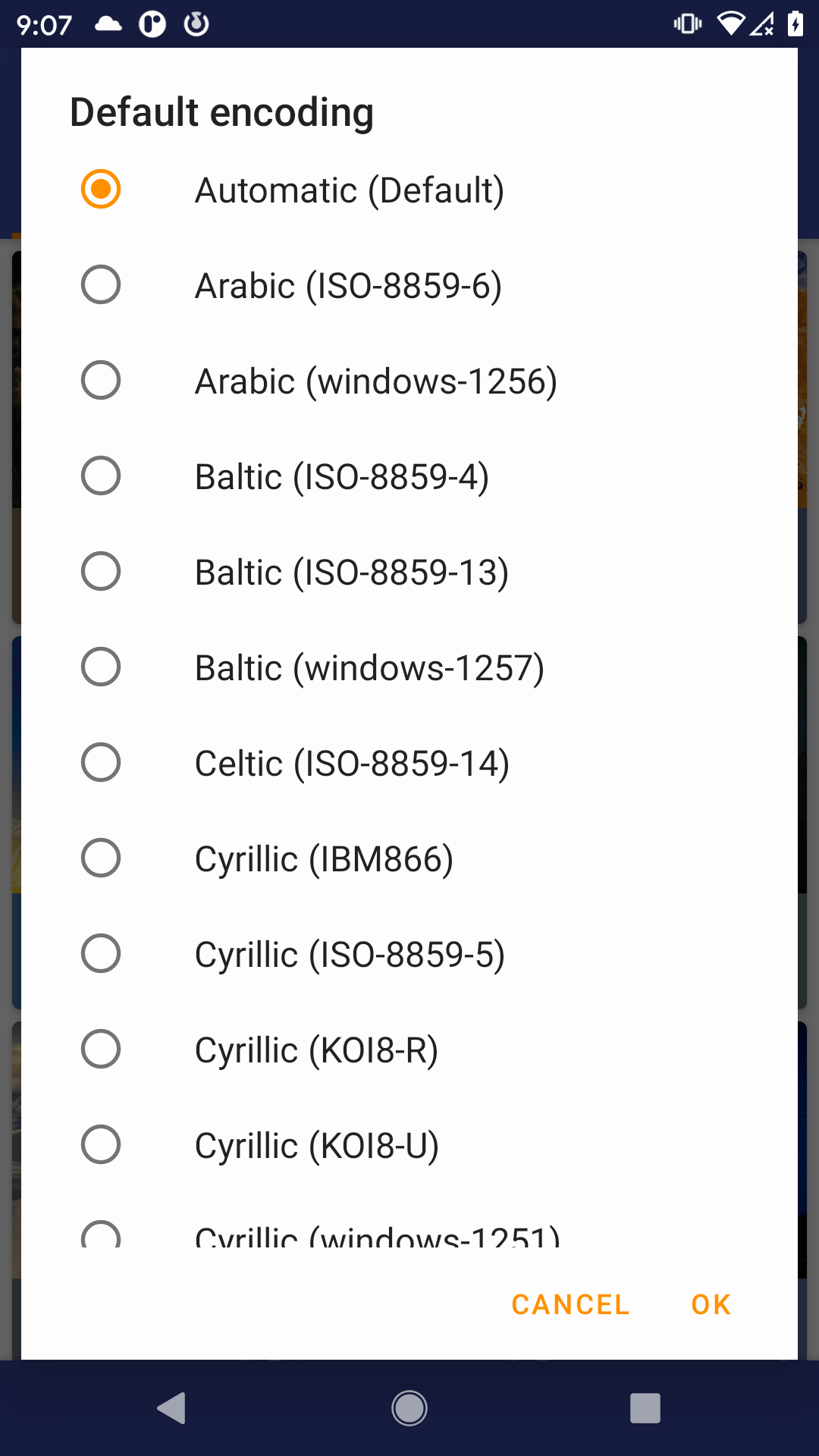Tap the Android back navigation icon
The width and height of the screenshot is (819, 1456).
coord(172,1408)
